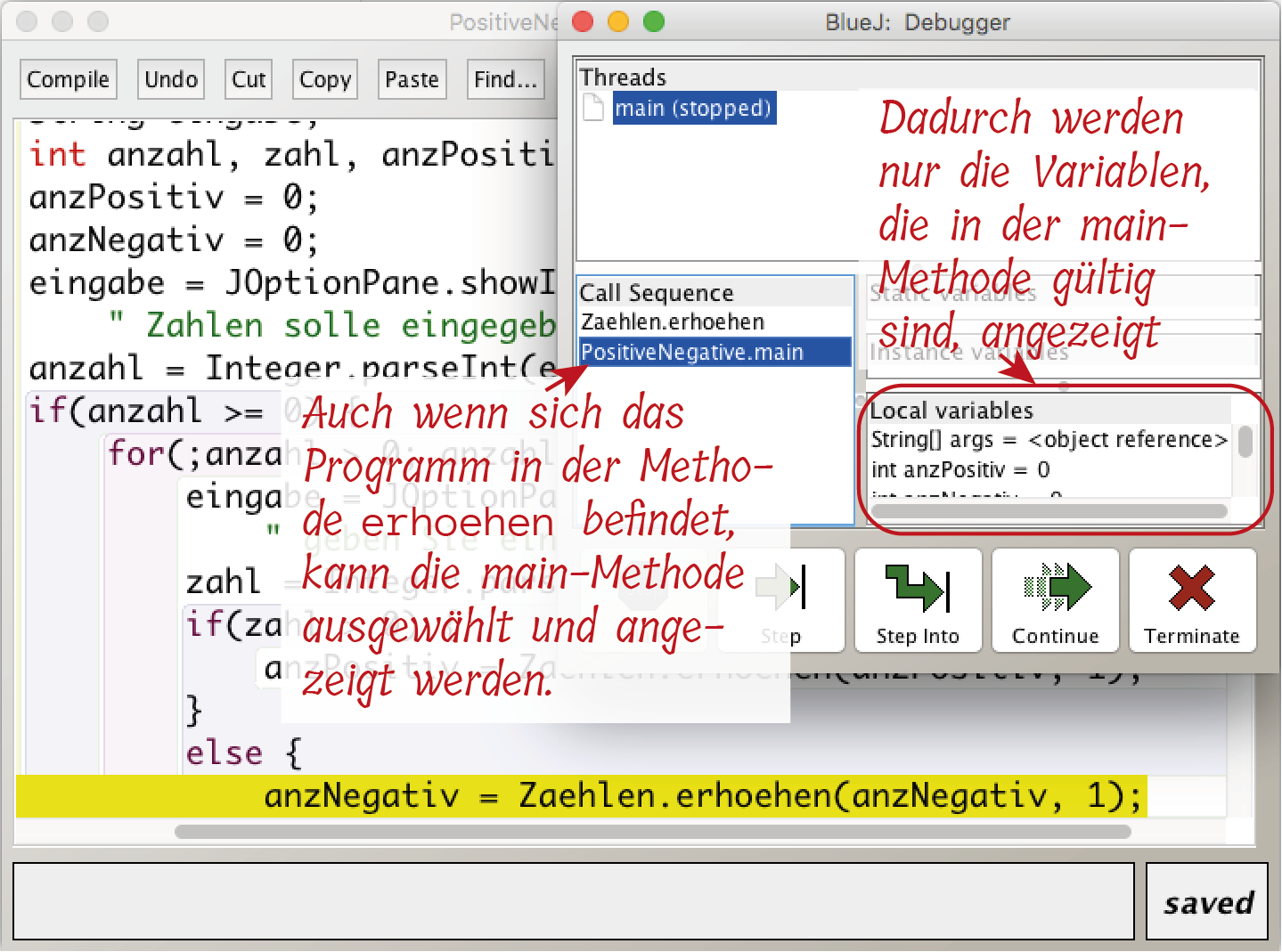Click the Compile button in editor

[68, 80]
